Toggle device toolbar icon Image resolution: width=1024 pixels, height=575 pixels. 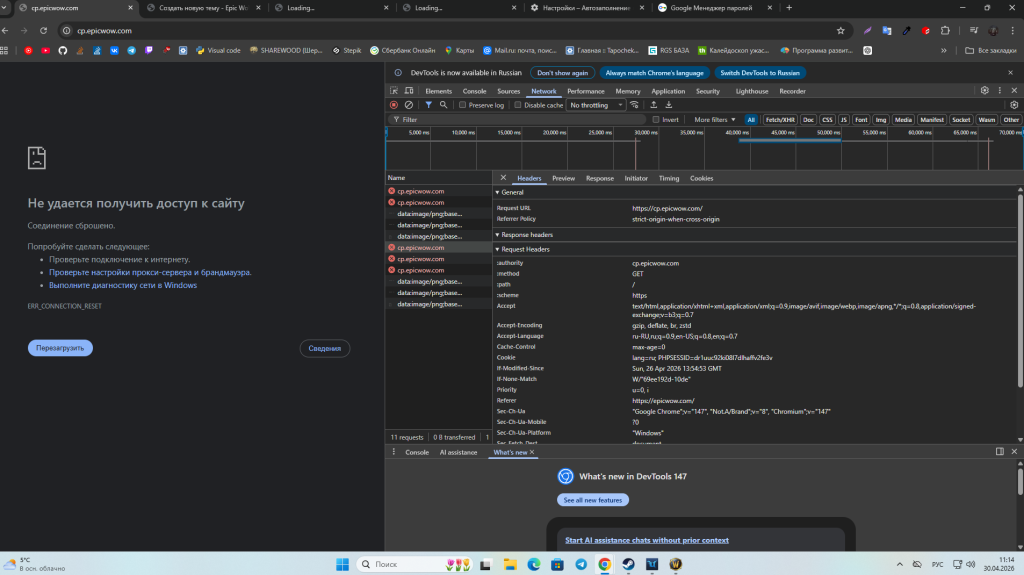[409, 91]
